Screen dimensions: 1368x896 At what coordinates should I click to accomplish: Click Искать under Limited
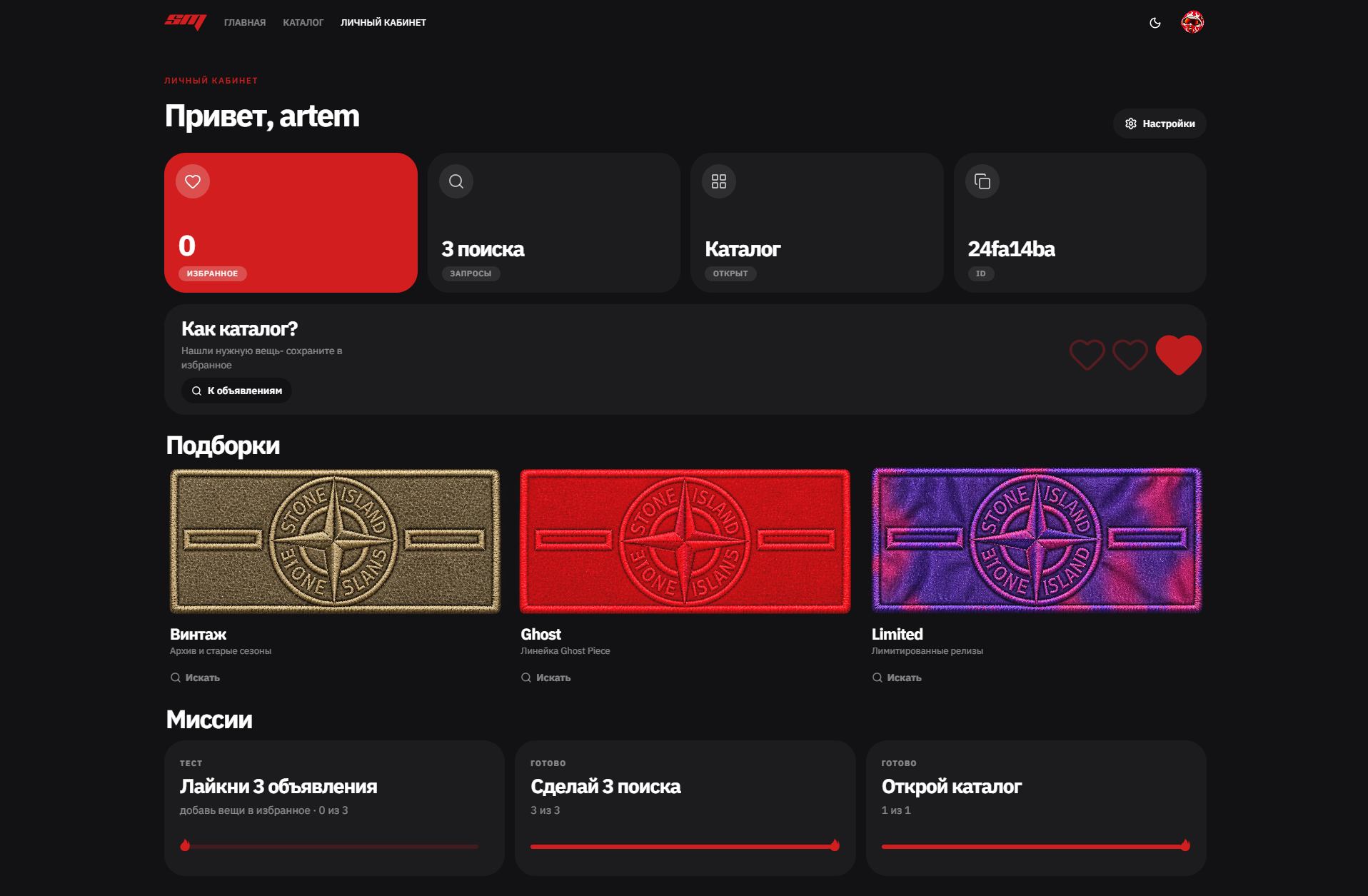click(x=897, y=678)
